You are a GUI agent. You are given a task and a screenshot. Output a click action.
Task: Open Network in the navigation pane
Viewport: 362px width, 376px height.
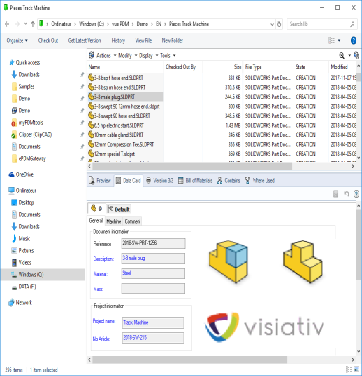tap(20, 303)
